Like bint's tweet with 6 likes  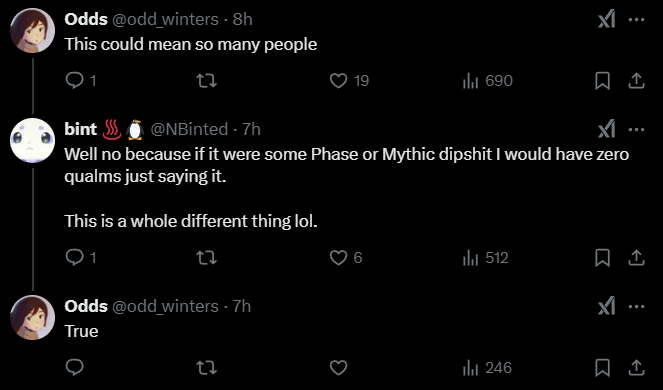(x=338, y=258)
